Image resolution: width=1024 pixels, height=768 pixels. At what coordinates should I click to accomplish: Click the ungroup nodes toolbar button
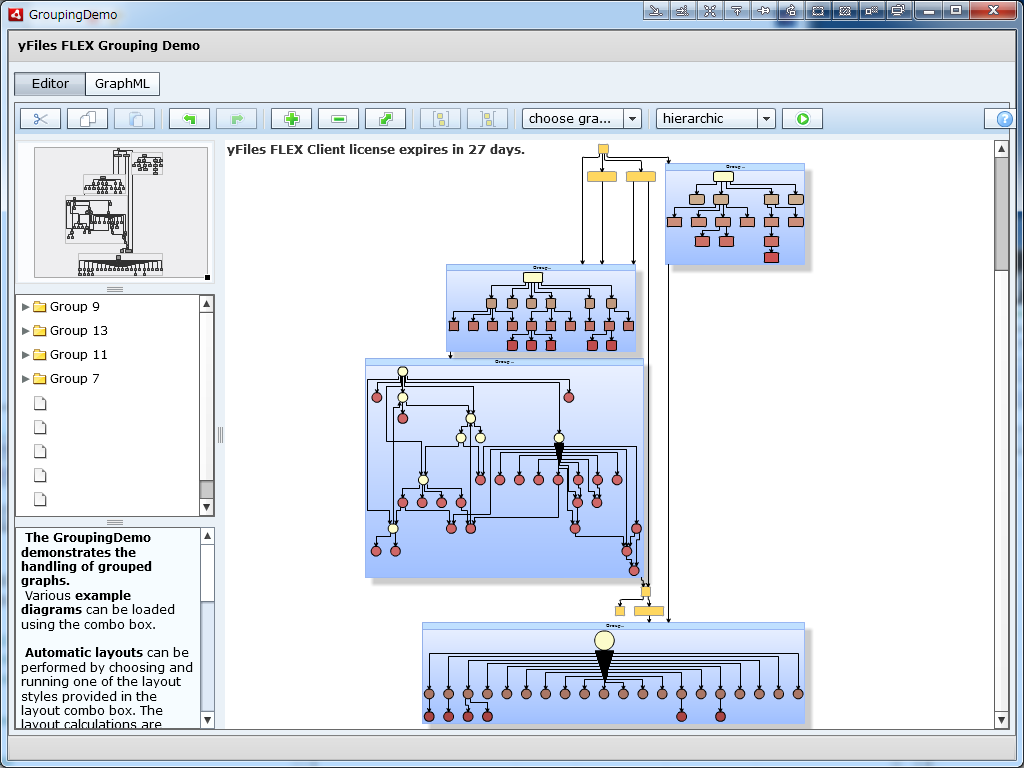coord(487,119)
